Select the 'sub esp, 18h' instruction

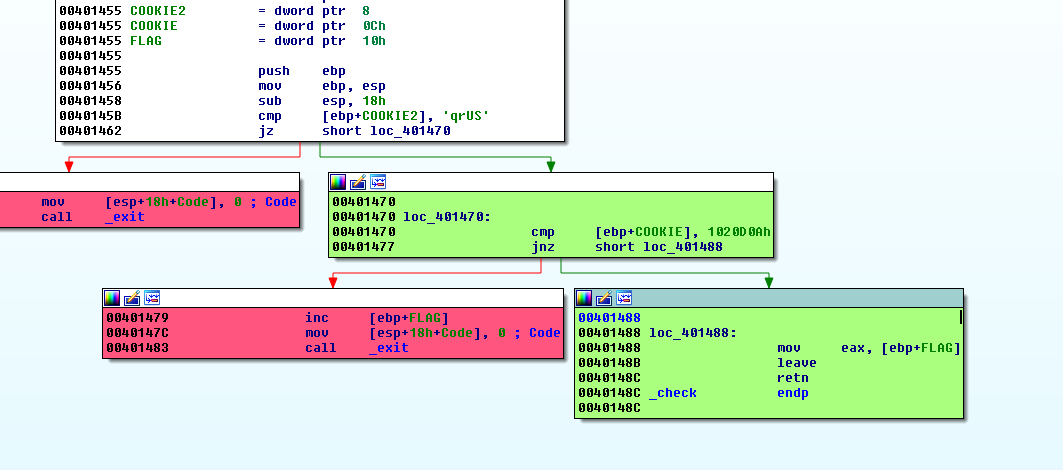tap(322, 101)
